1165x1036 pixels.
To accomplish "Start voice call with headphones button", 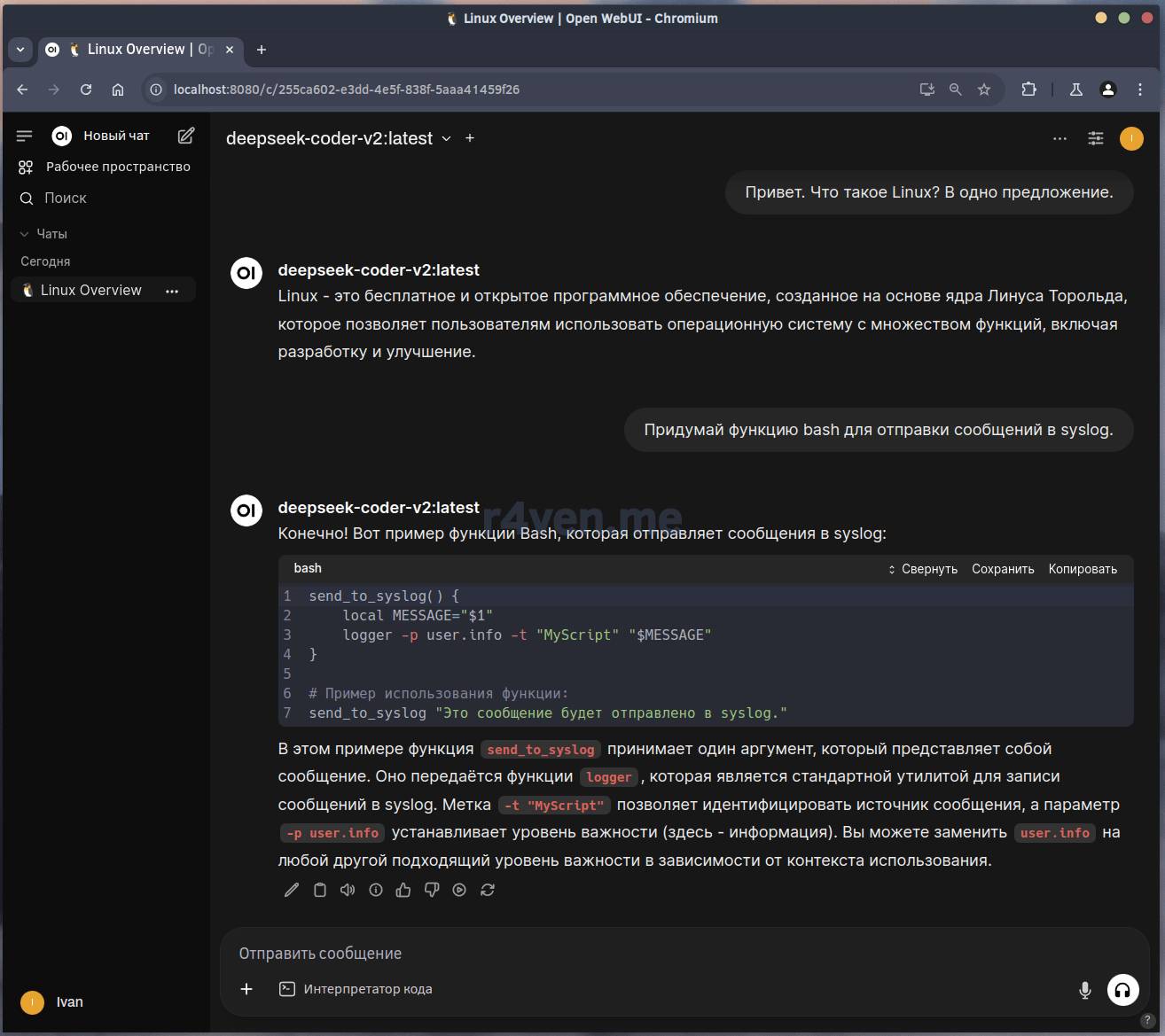I will click(1122, 990).
